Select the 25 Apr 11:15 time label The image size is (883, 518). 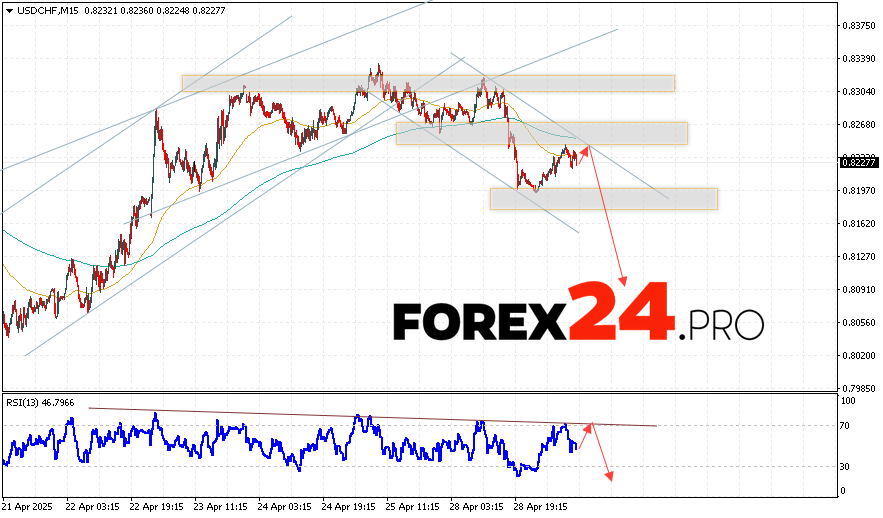(413, 507)
